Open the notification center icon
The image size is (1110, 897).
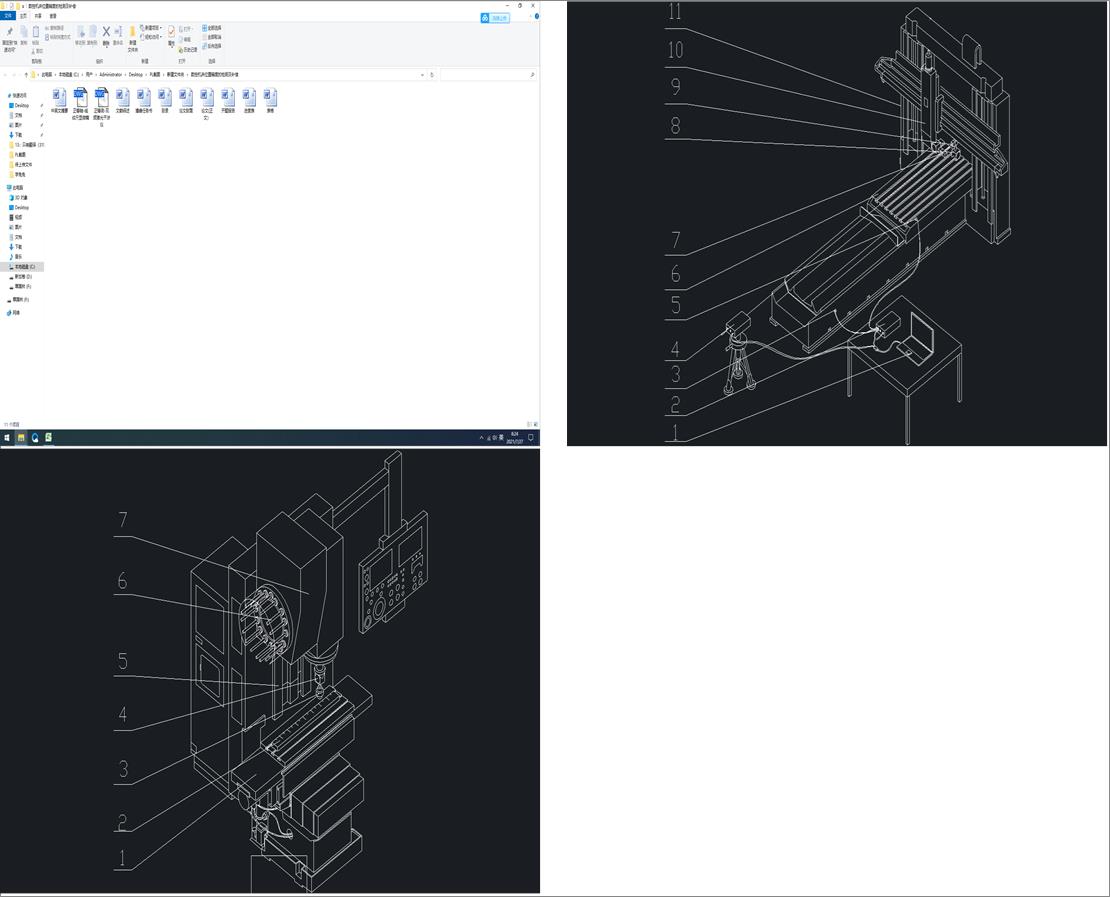[x=530, y=438]
